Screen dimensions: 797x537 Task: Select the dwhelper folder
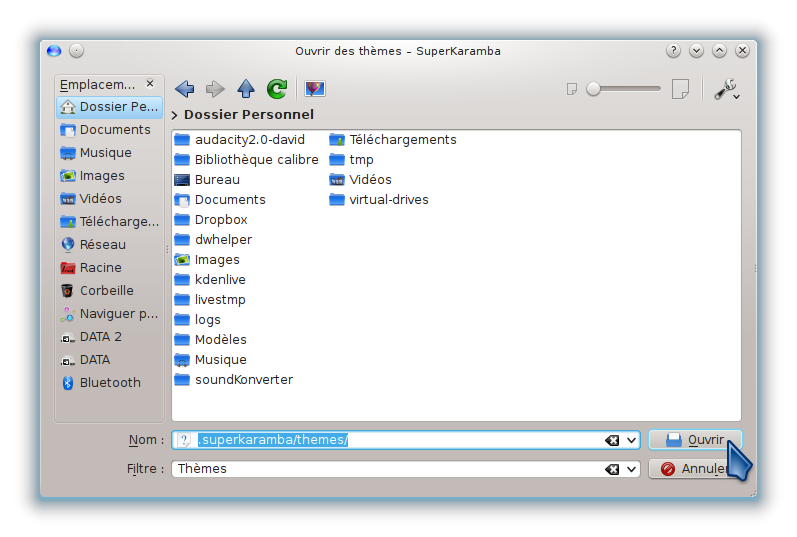[213, 240]
